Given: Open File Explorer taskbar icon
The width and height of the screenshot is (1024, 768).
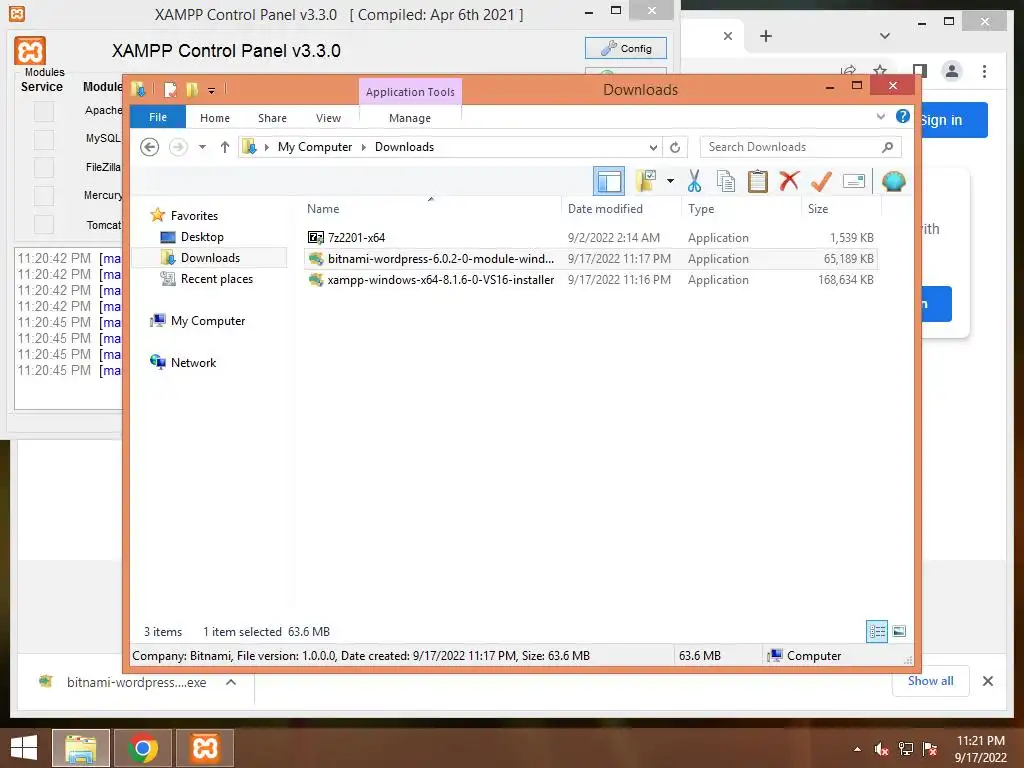Looking at the screenshot, I should point(81,748).
